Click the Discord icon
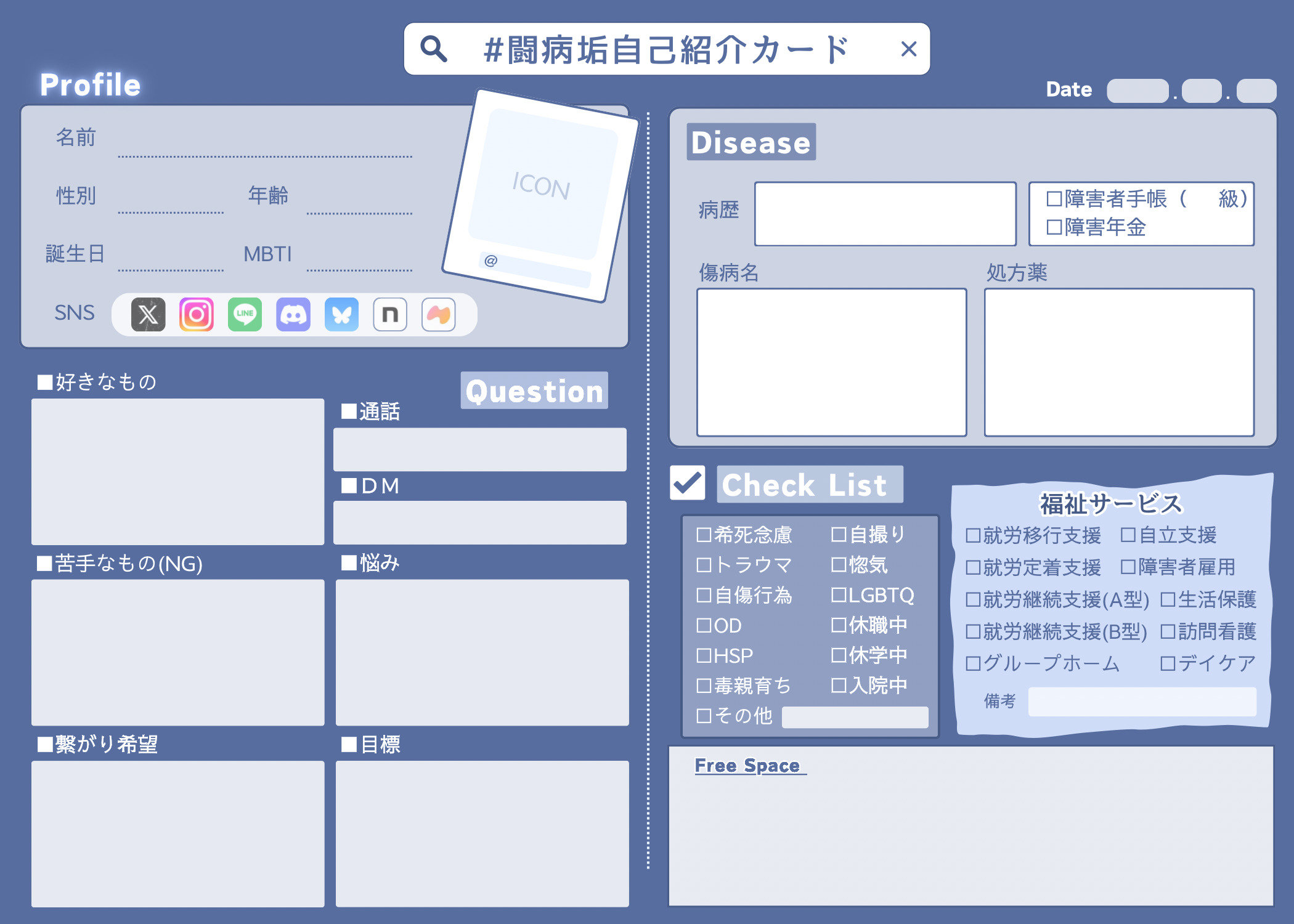1294x924 pixels. tap(293, 314)
